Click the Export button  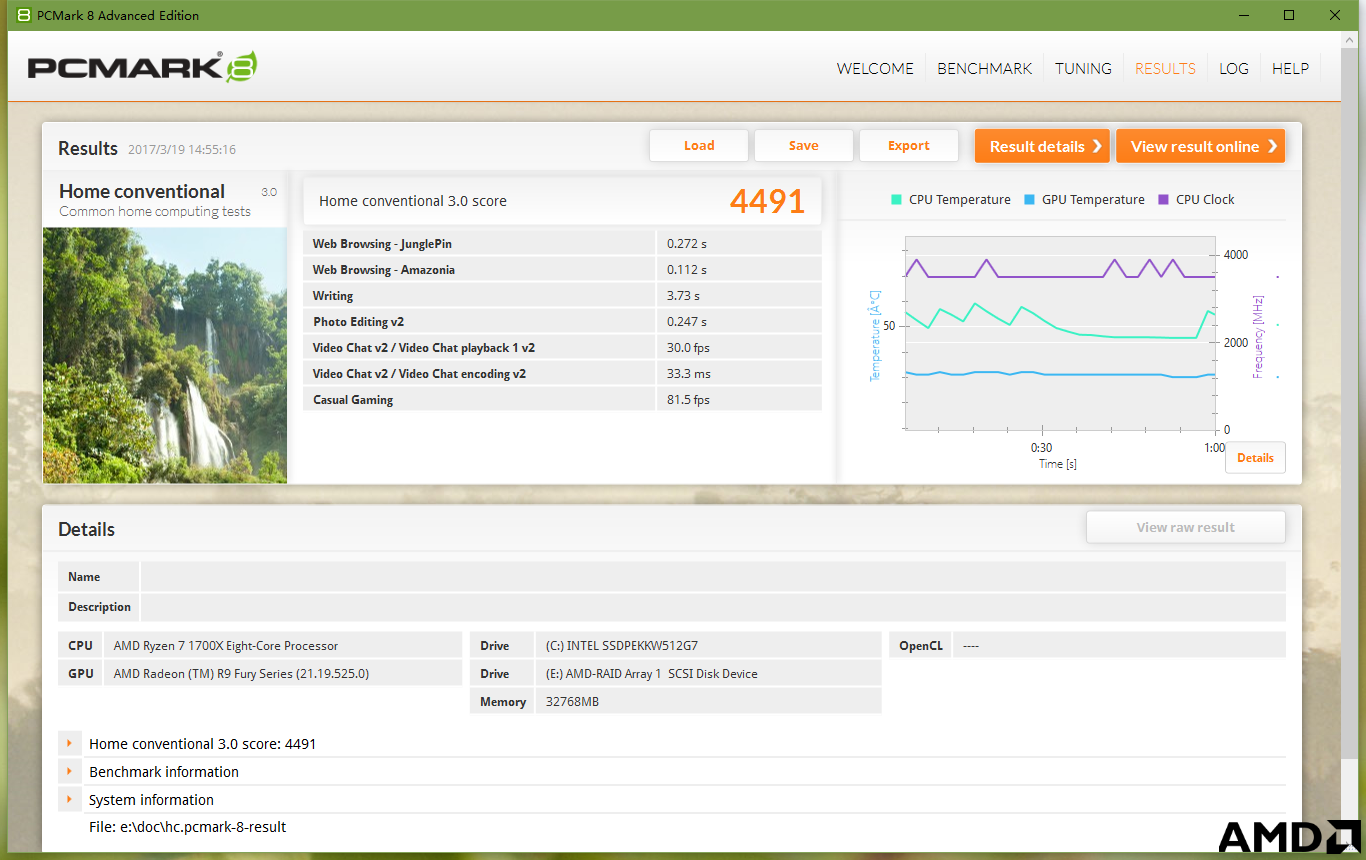(909, 146)
